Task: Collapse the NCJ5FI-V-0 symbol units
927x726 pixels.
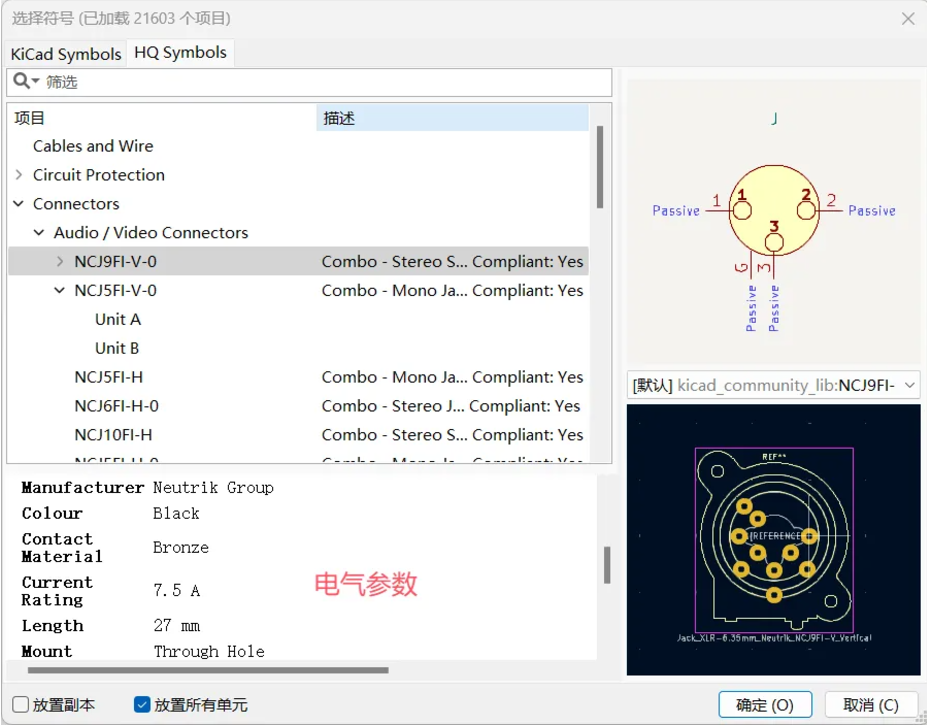Action: [x=60, y=291]
